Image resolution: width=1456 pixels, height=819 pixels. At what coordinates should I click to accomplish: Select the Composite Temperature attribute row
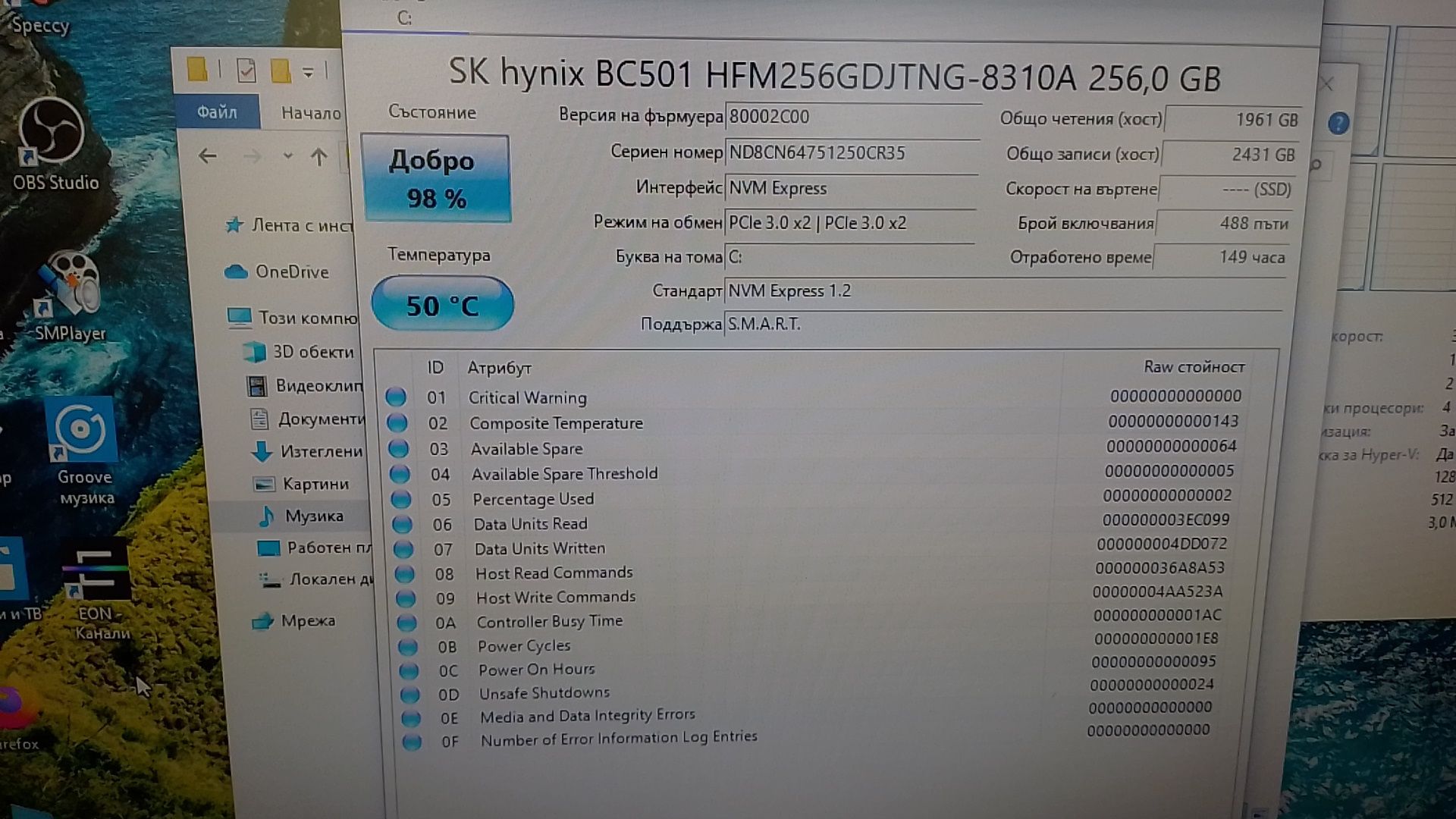point(814,422)
